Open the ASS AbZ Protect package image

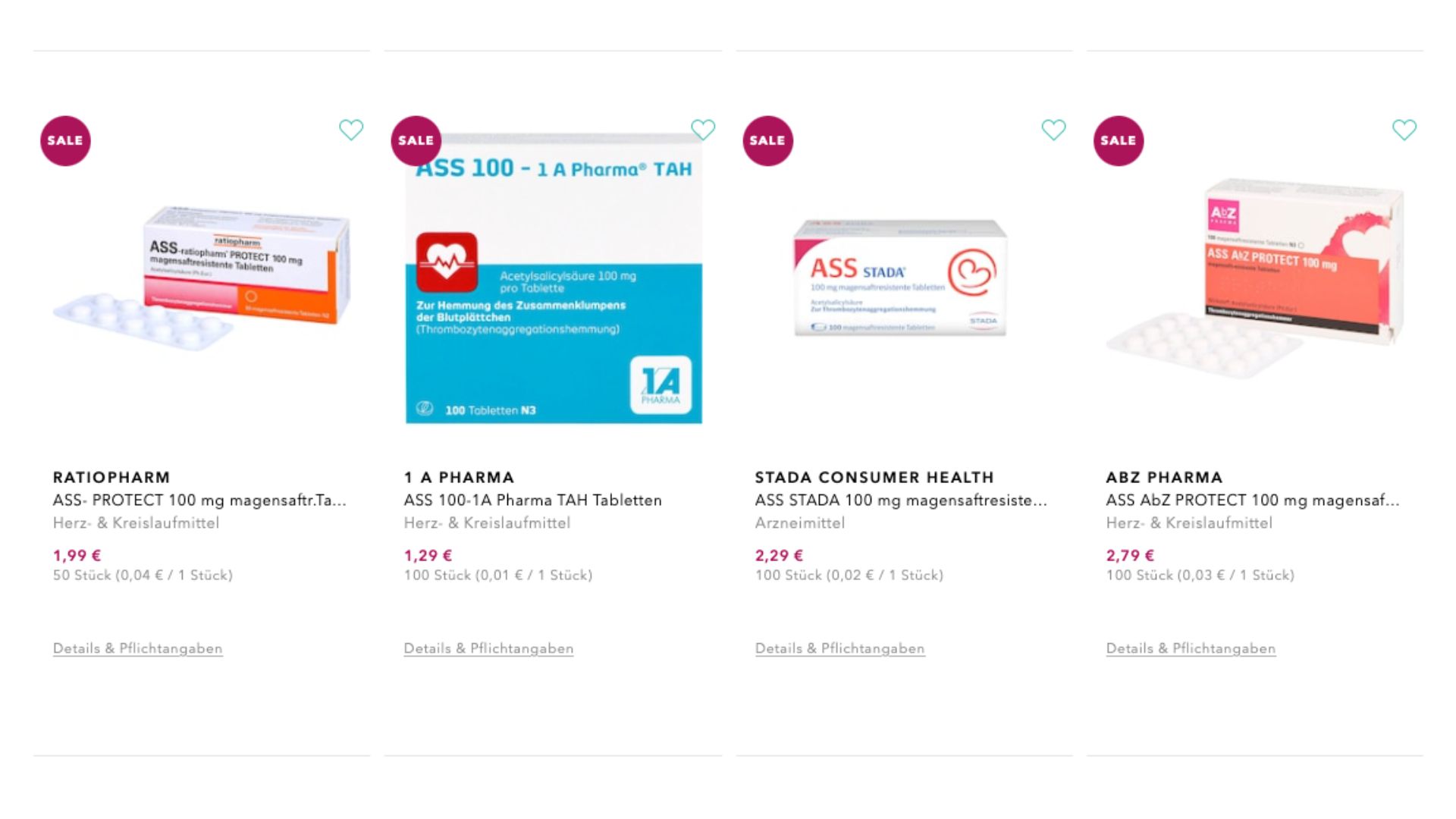click(1255, 278)
